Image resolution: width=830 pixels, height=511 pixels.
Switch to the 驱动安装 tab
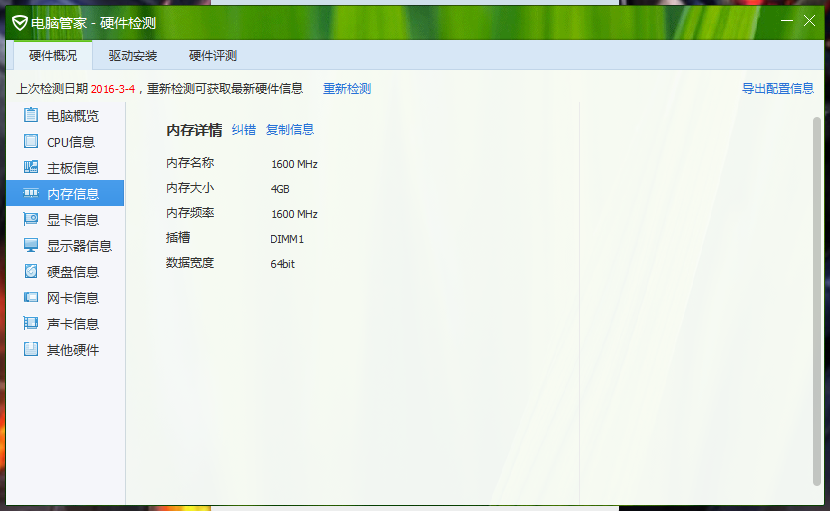[133, 56]
